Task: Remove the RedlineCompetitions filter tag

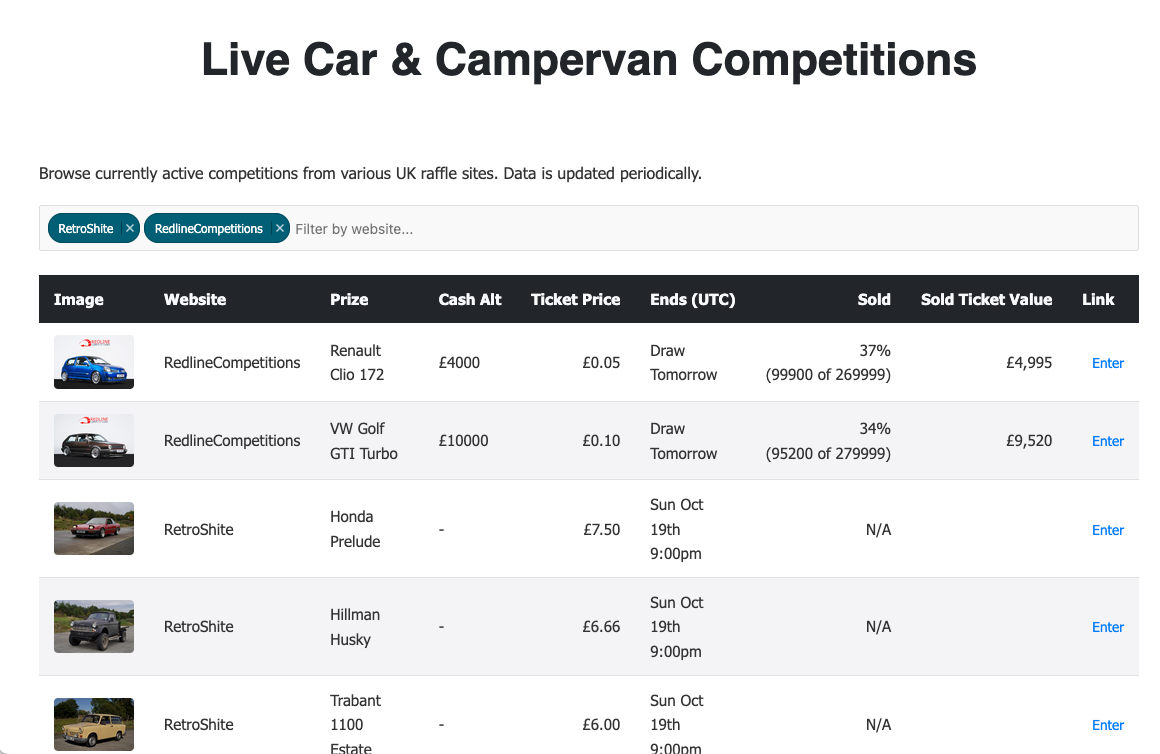Action: pyautogui.click(x=280, y=229)
